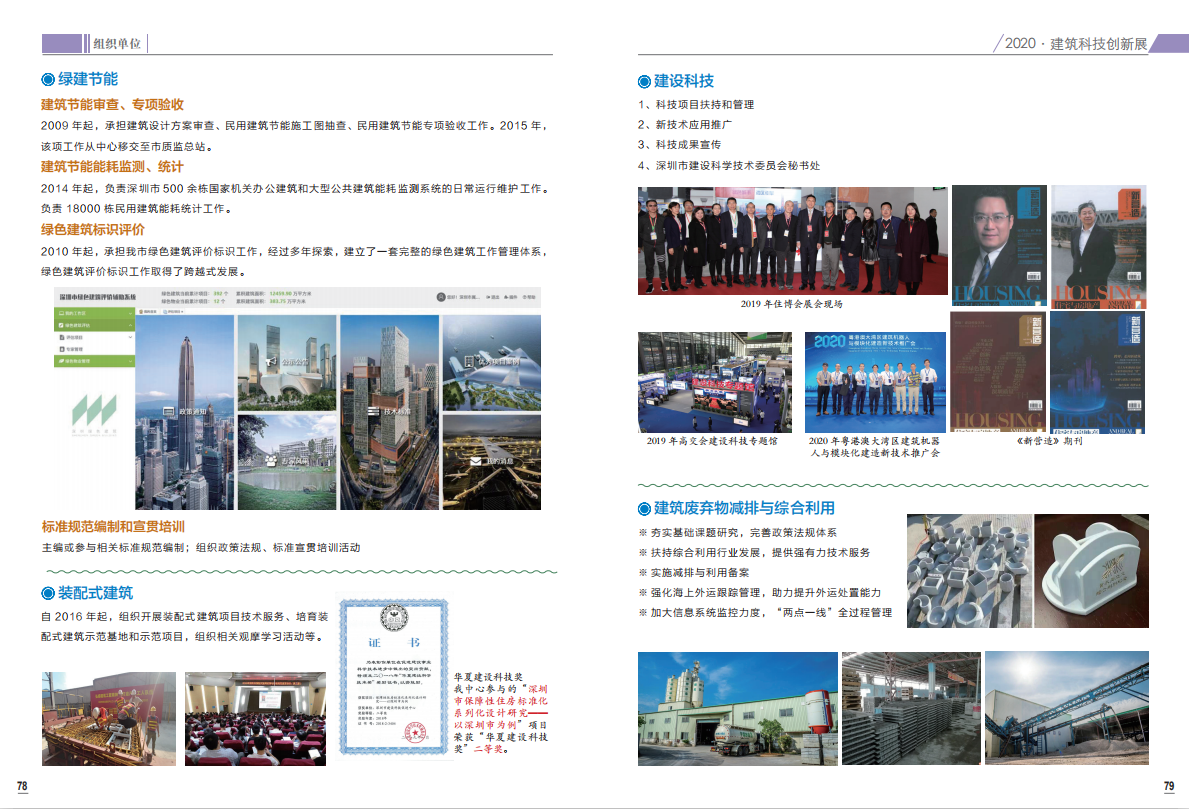Click the 退出 logout link
The width and height of the screenshot is (1189, 809).
(x=492, y=297)
